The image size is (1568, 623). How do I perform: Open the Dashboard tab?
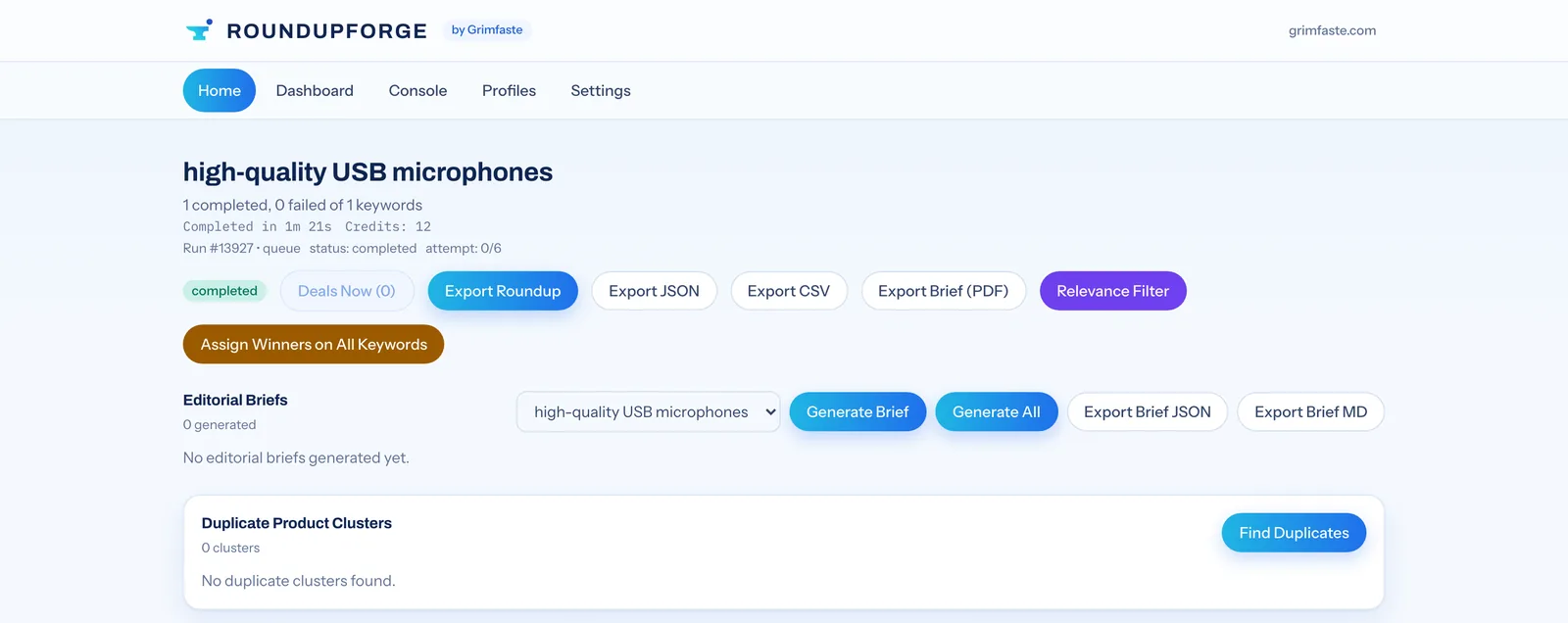[x=315, y=90]
